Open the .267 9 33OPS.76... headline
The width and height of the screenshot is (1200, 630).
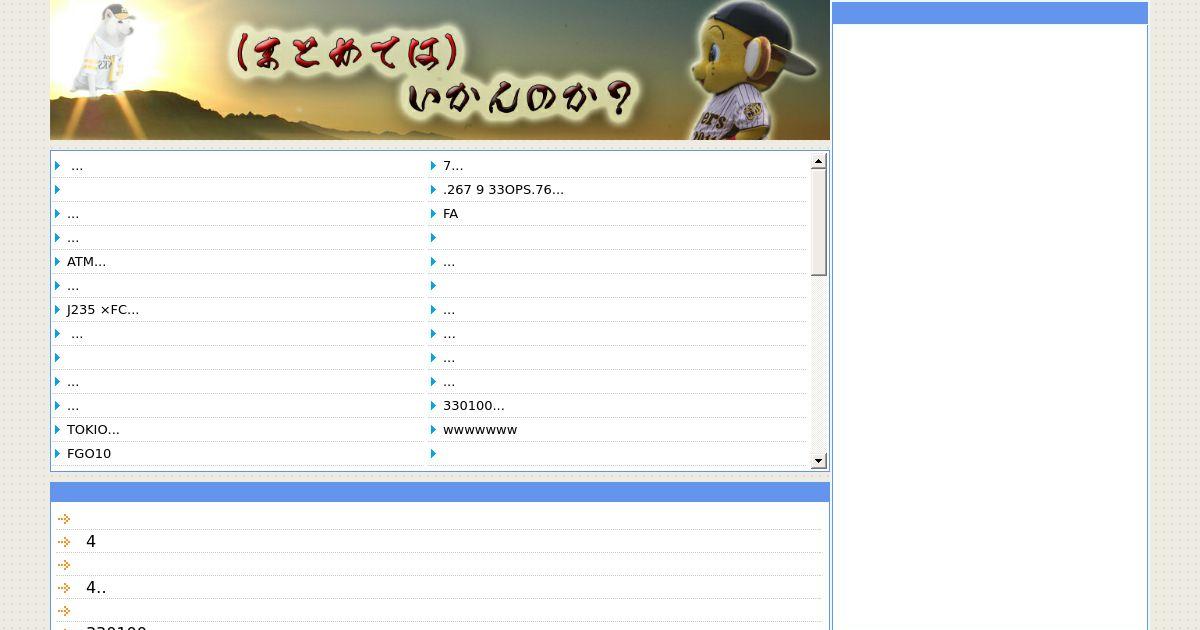(x=503, y=190)
